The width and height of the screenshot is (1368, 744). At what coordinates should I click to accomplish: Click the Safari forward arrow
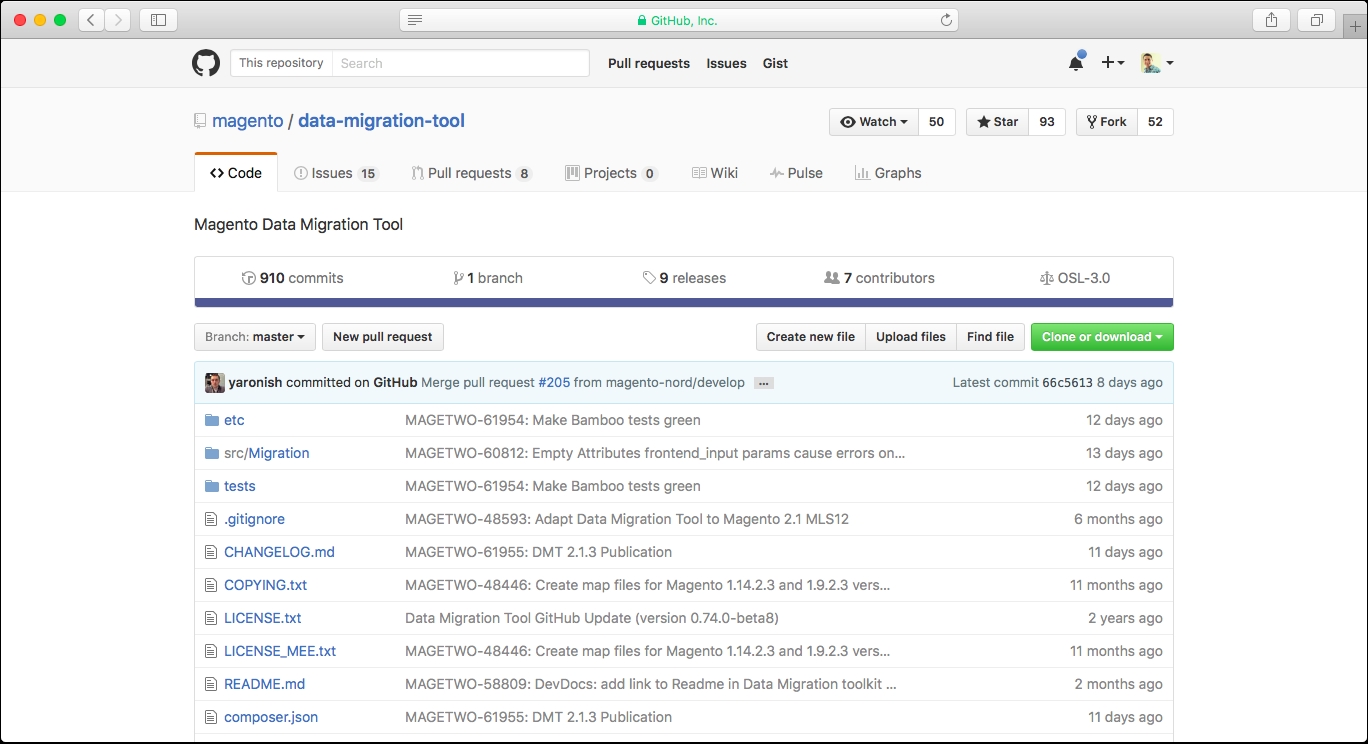coord(118,20)
